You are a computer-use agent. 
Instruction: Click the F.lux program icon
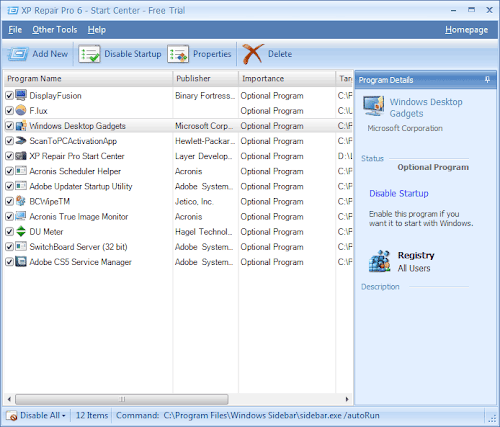[x=21, y=111]
